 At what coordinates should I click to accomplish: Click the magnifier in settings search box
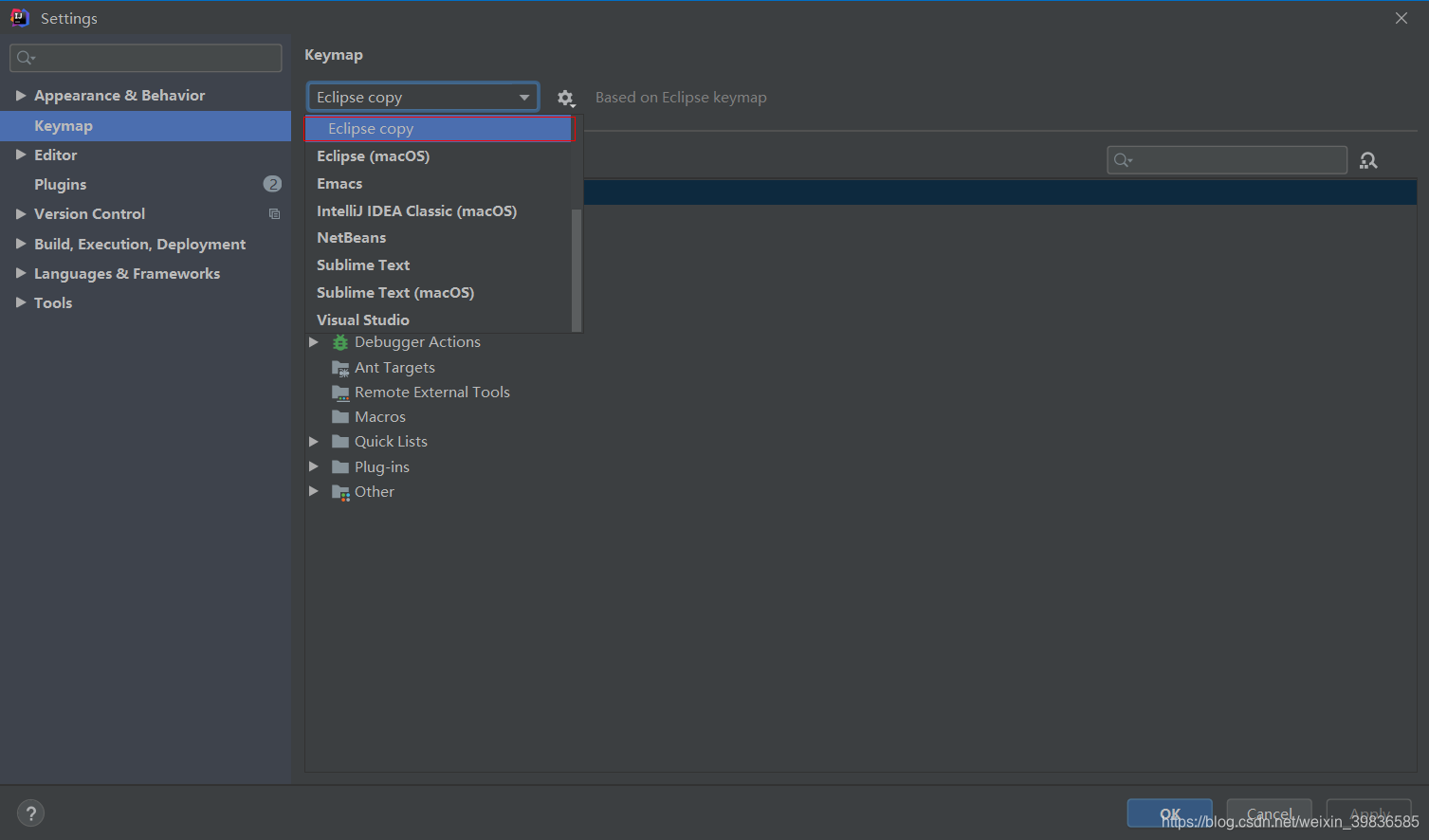(x=26, y=58)
